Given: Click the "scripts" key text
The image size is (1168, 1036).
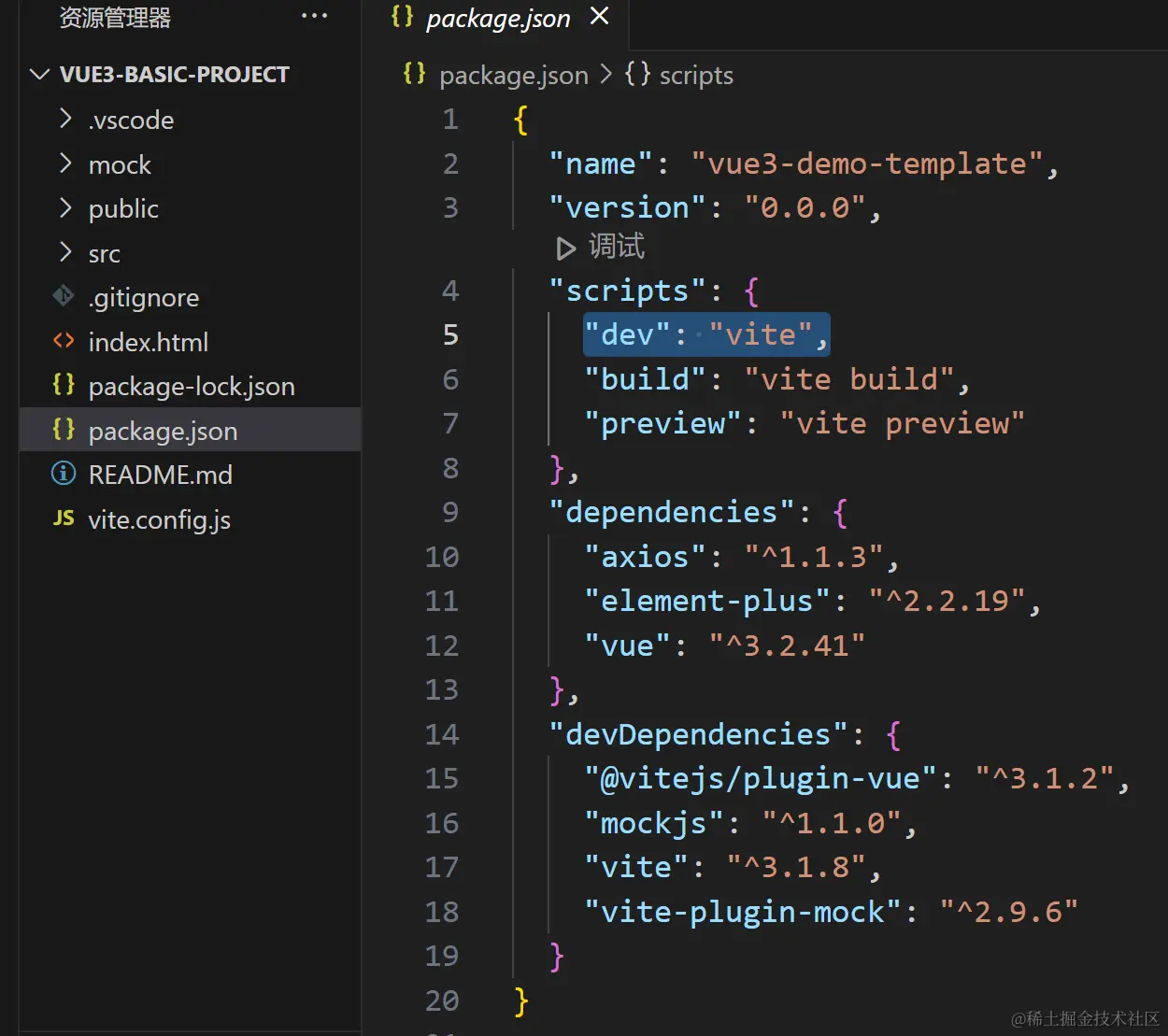Looking at the screenshot, I should point(627,291).
